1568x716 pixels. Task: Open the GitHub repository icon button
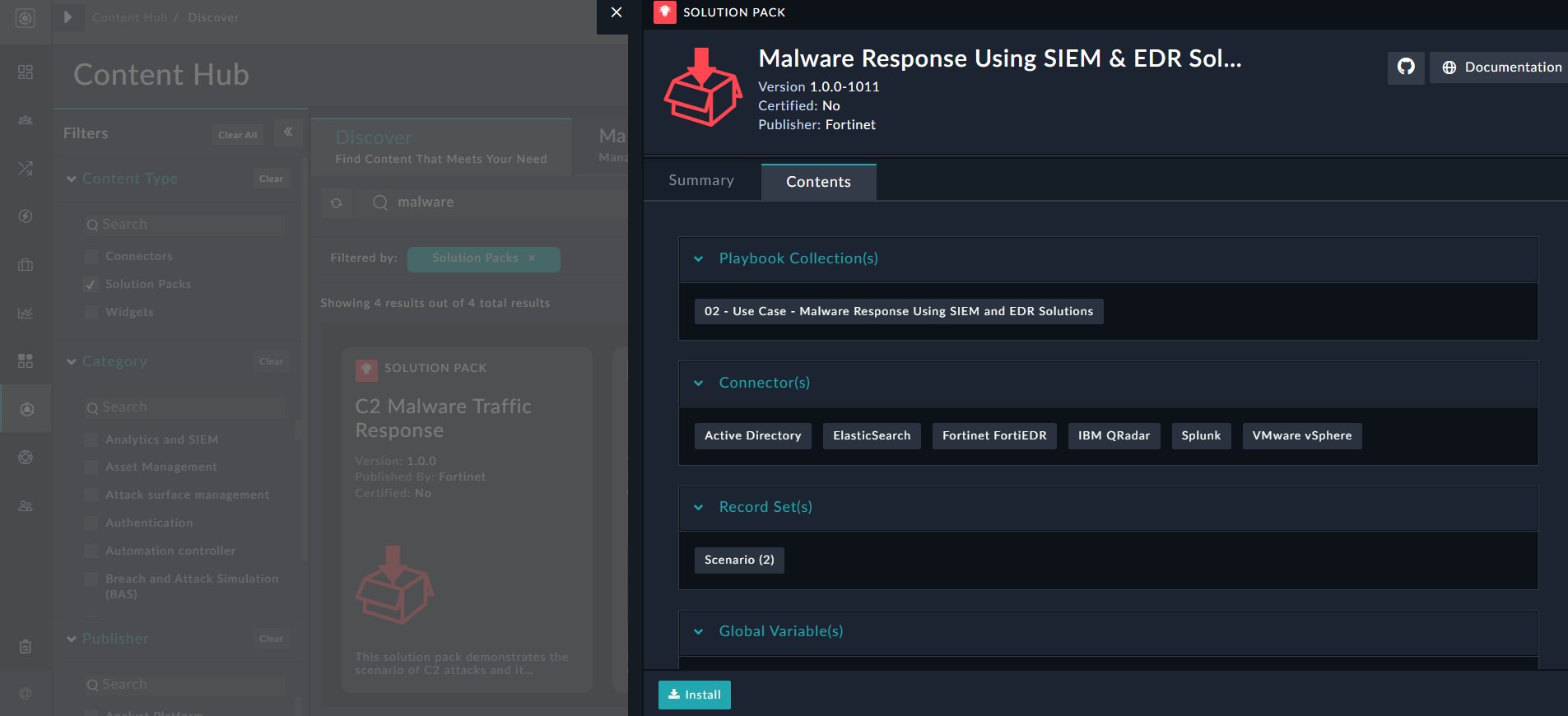click(1406, 67)
